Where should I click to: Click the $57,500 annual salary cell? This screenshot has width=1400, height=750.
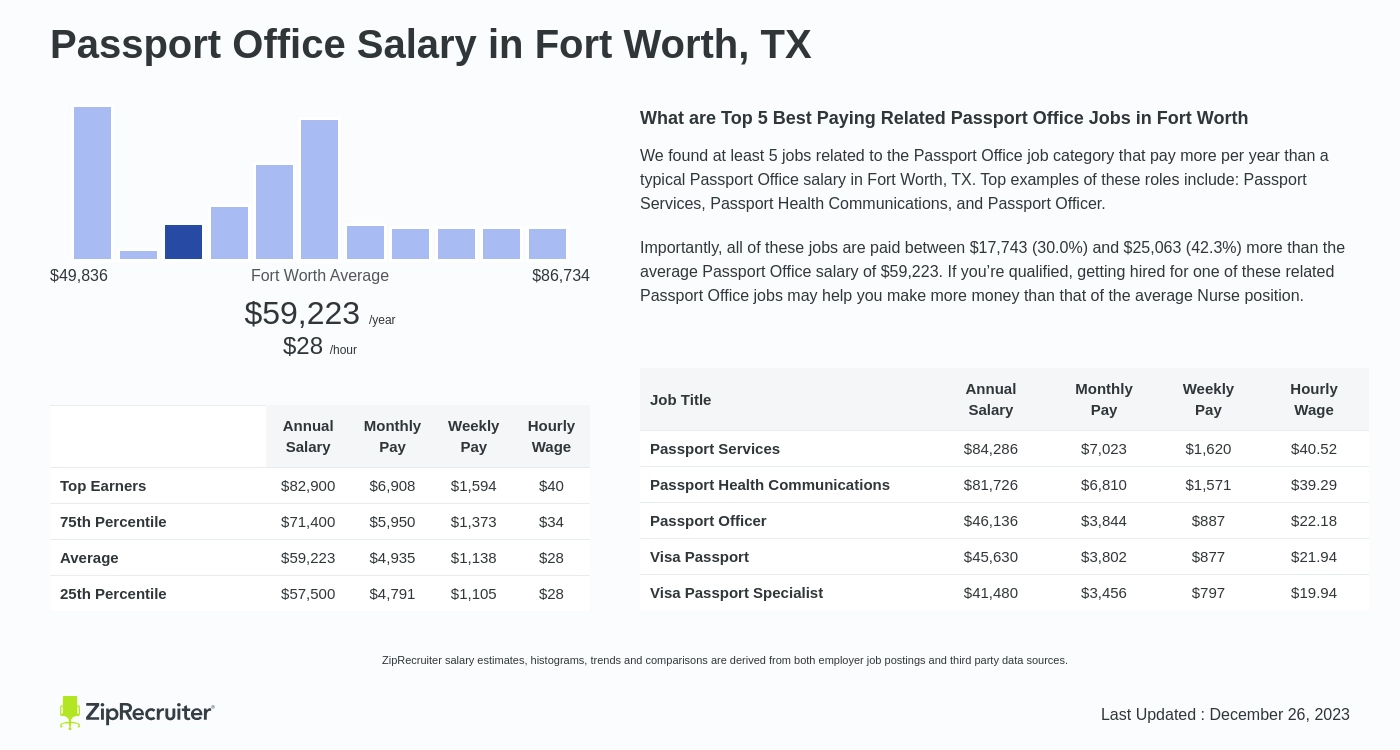tap(308, 594)
